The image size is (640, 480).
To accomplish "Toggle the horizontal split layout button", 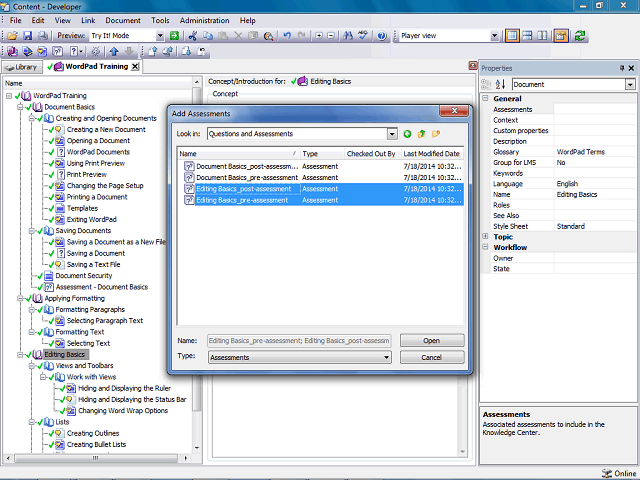I will (x=527, y=36).
